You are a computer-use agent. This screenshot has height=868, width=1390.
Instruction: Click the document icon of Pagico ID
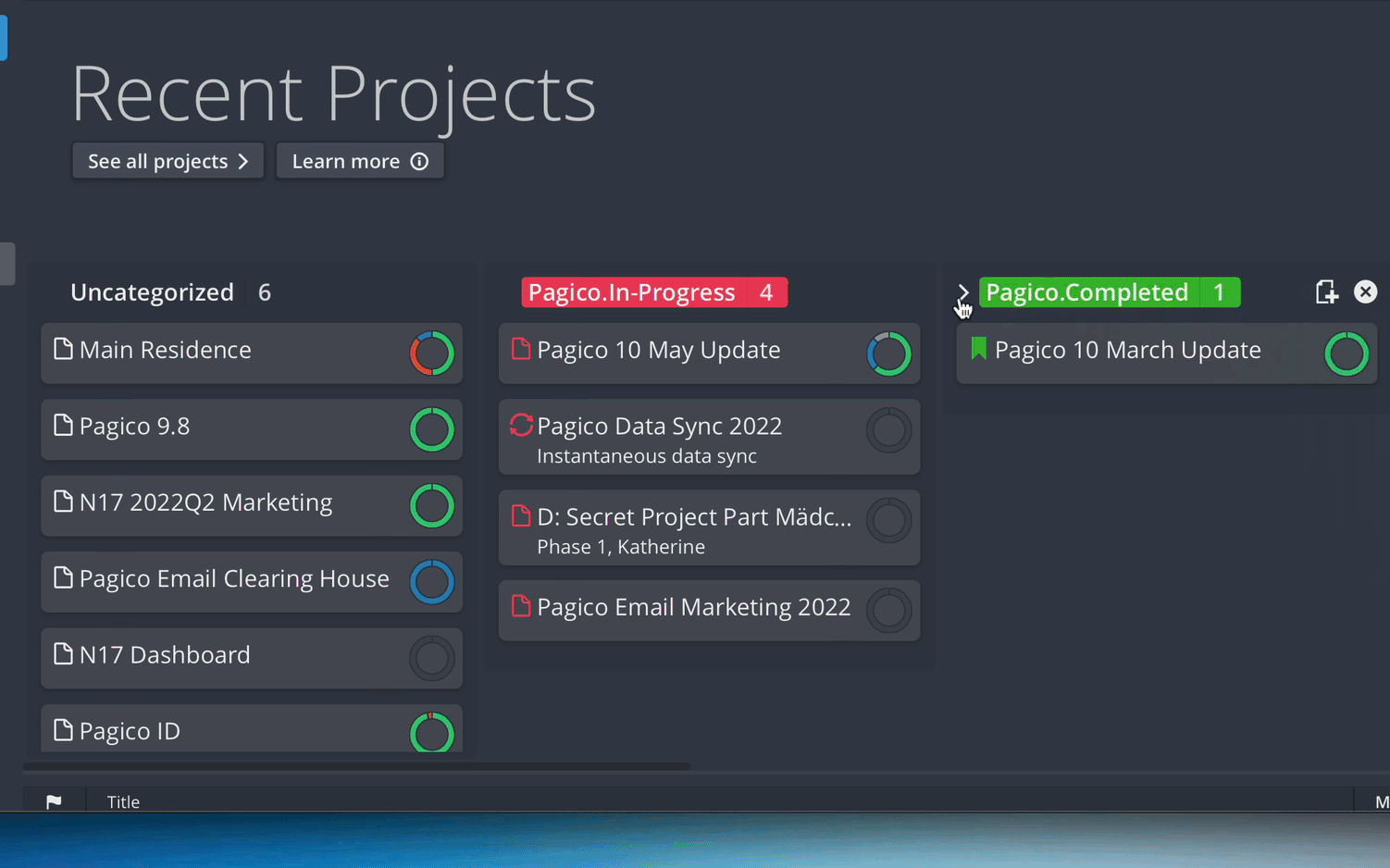pos(63,730)
